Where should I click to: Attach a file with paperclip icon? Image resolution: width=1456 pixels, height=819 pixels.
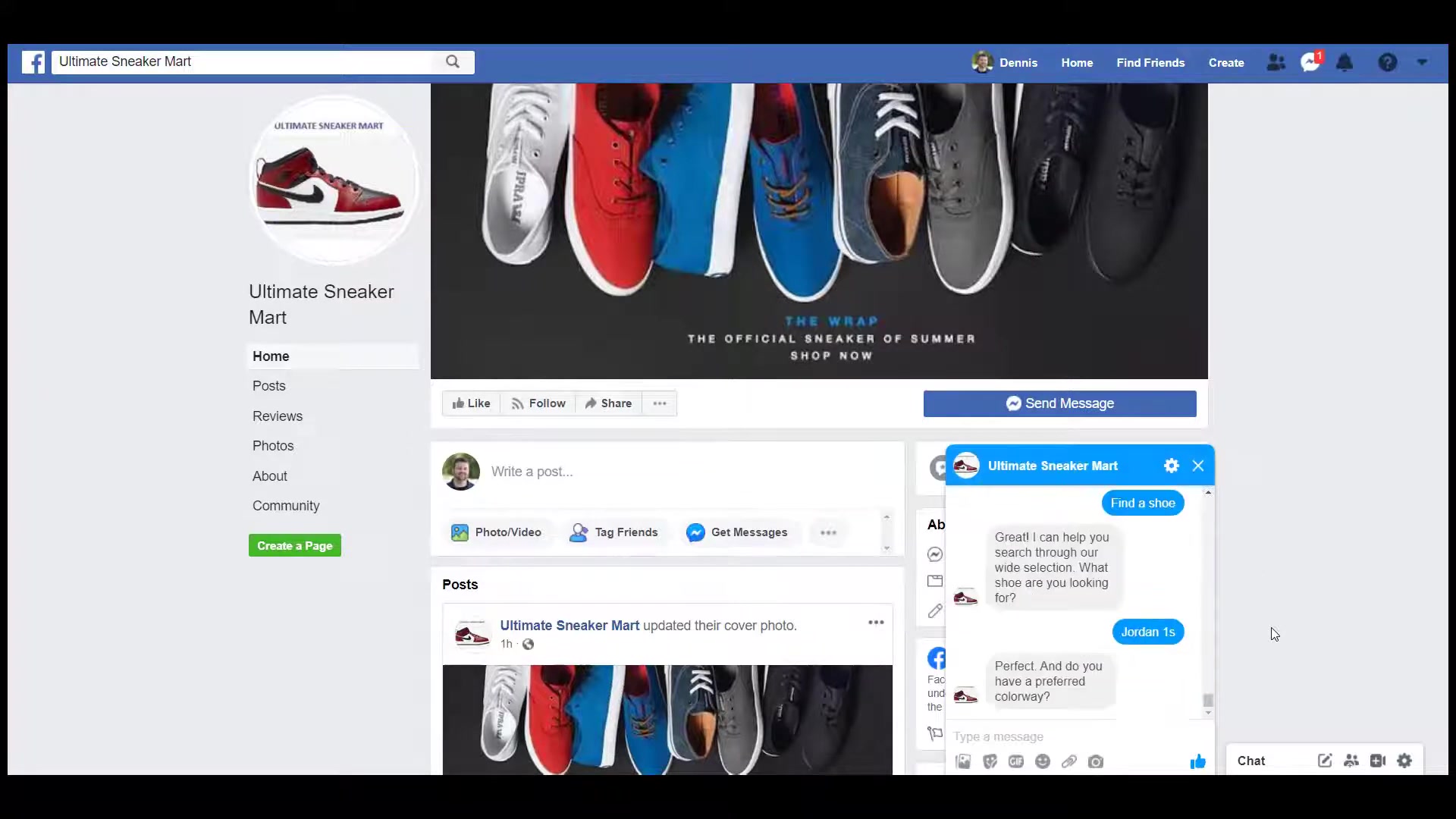[1069, 761]
